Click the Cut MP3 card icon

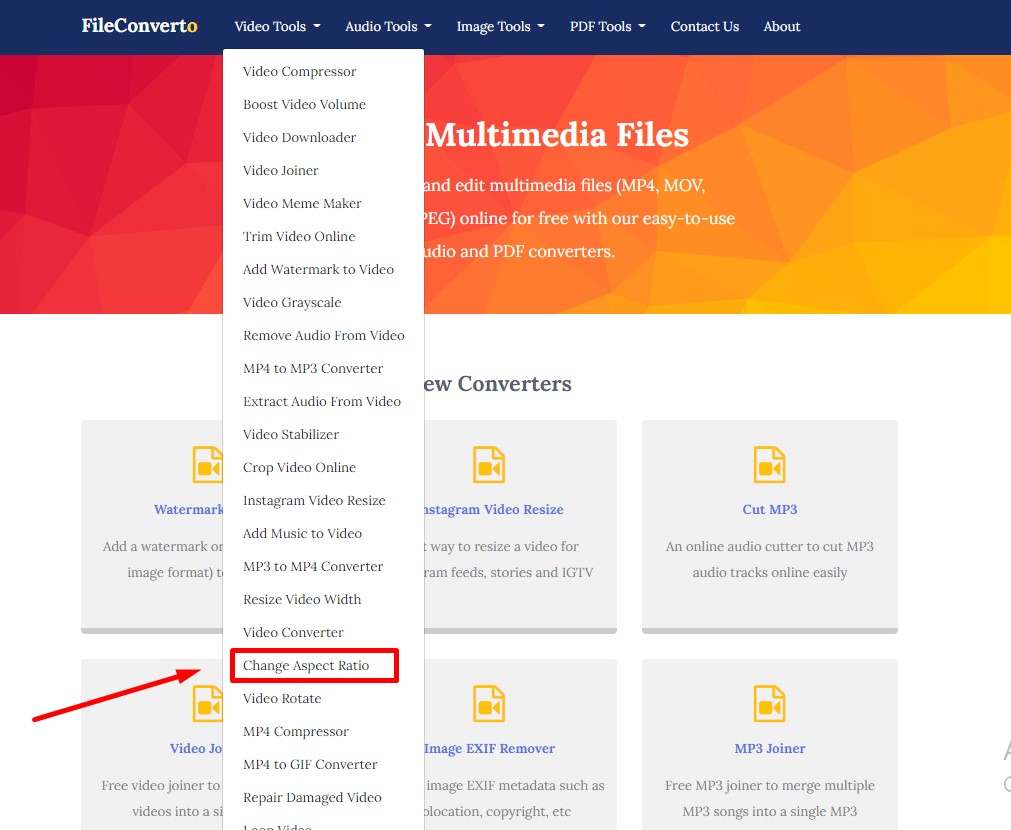pyautogui.click(x=769, y=465)
